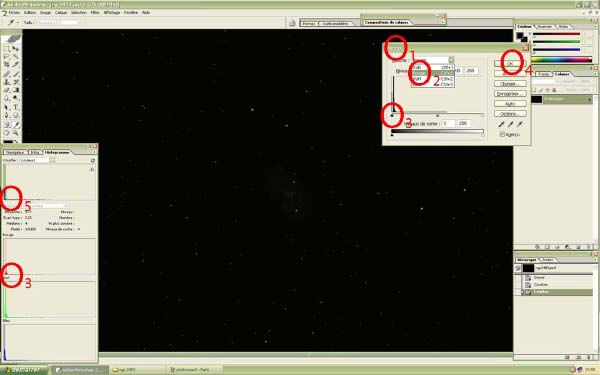Select the Magic Wand tool
Image resolution: width=600 pixels, height=375 pixels.
16,57
